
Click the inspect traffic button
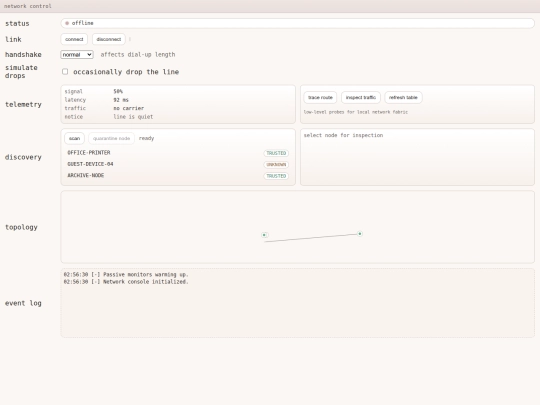coord(361,97)
